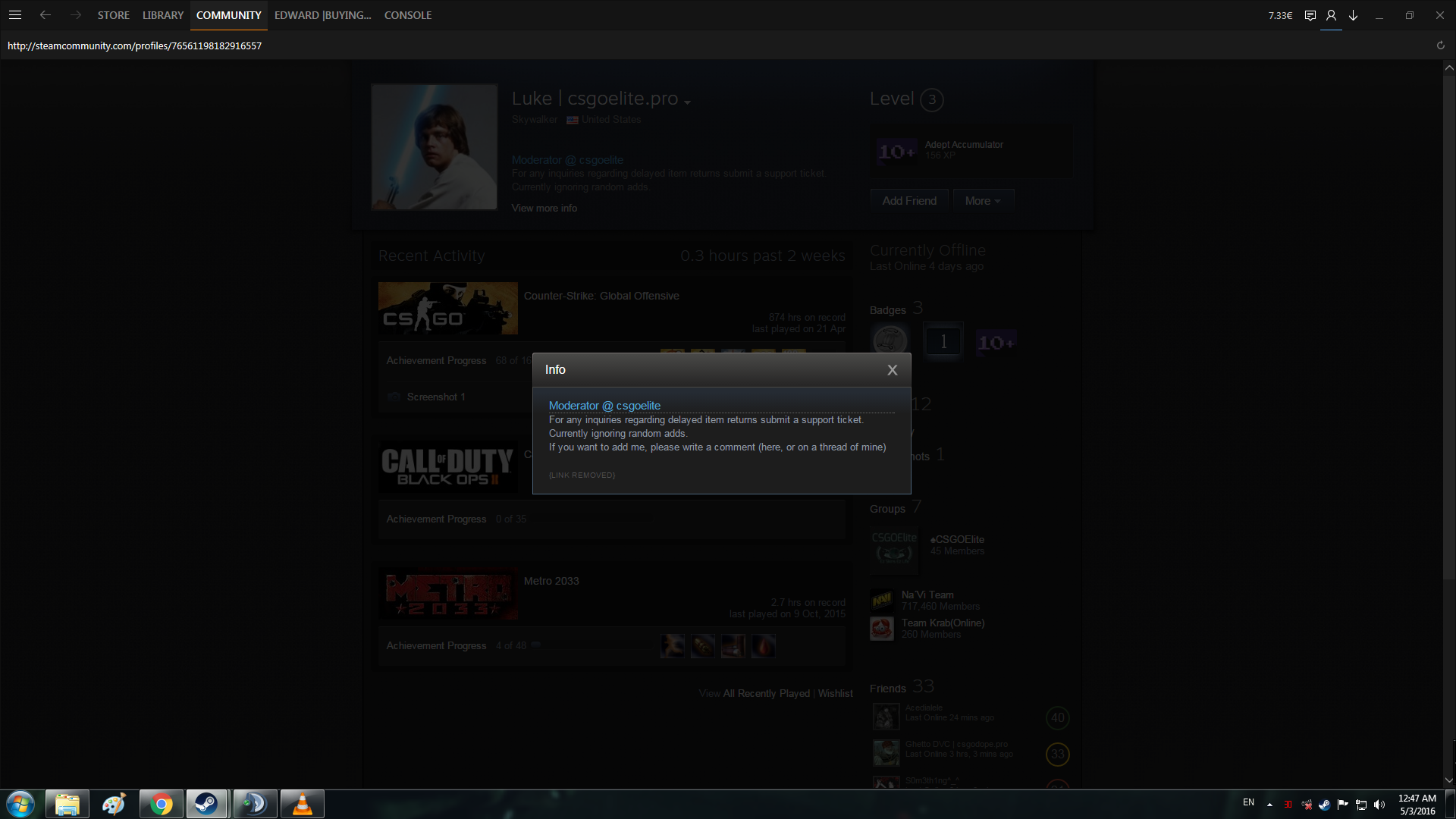Launch VLC media player from taskbar
Screen dimensions: 1456x819
pyautogui.click(x=302, y=804)
